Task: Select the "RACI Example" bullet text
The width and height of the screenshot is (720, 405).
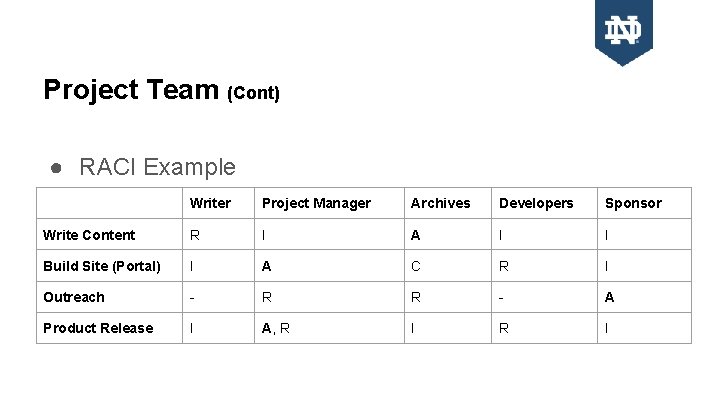Action: [x=157, y=167]
